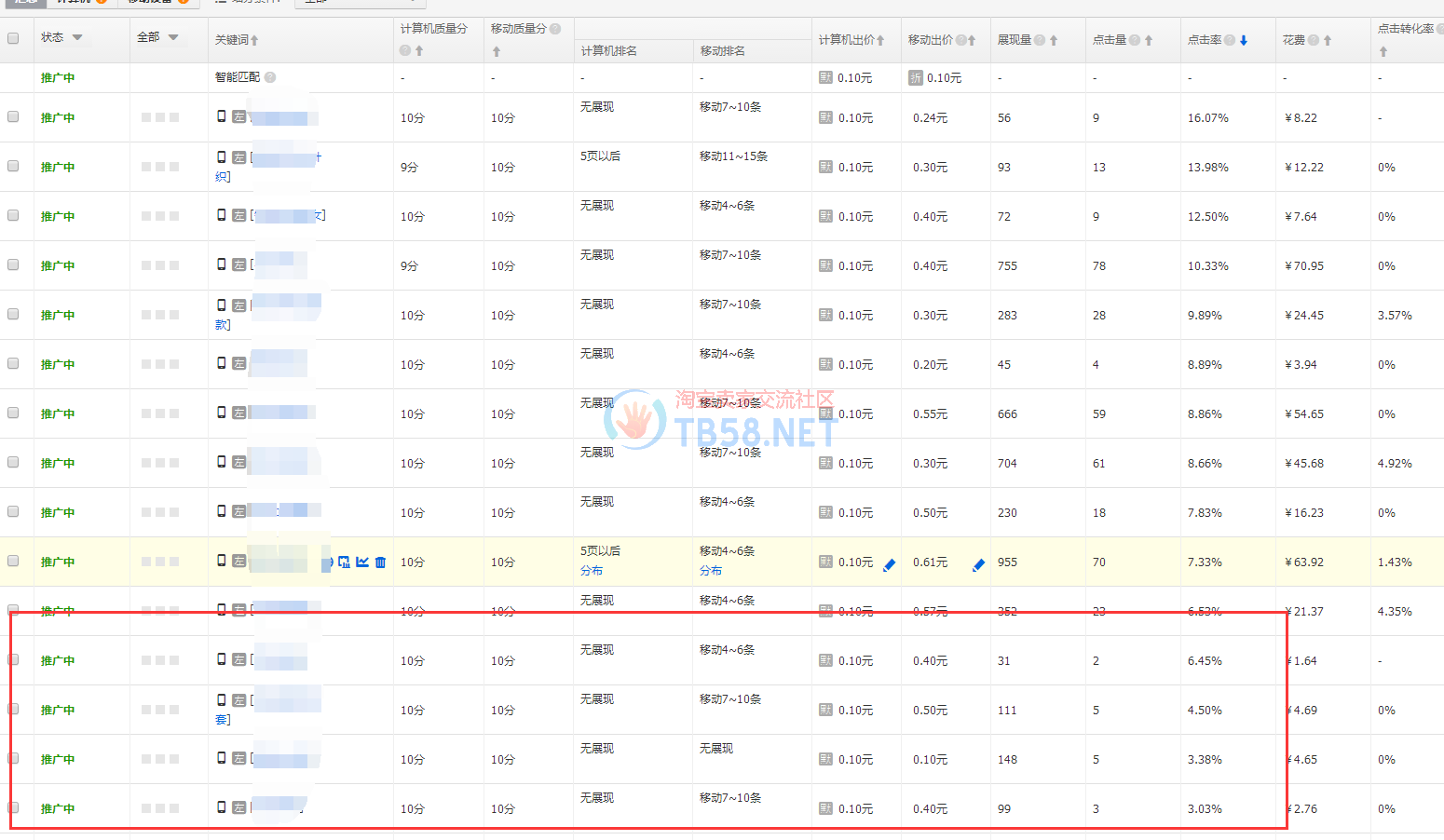The width and height of the screenshot is (1444, 840).
Task: Expand the 全部 filter dropdown in header
Action: (x=173, y=37)
